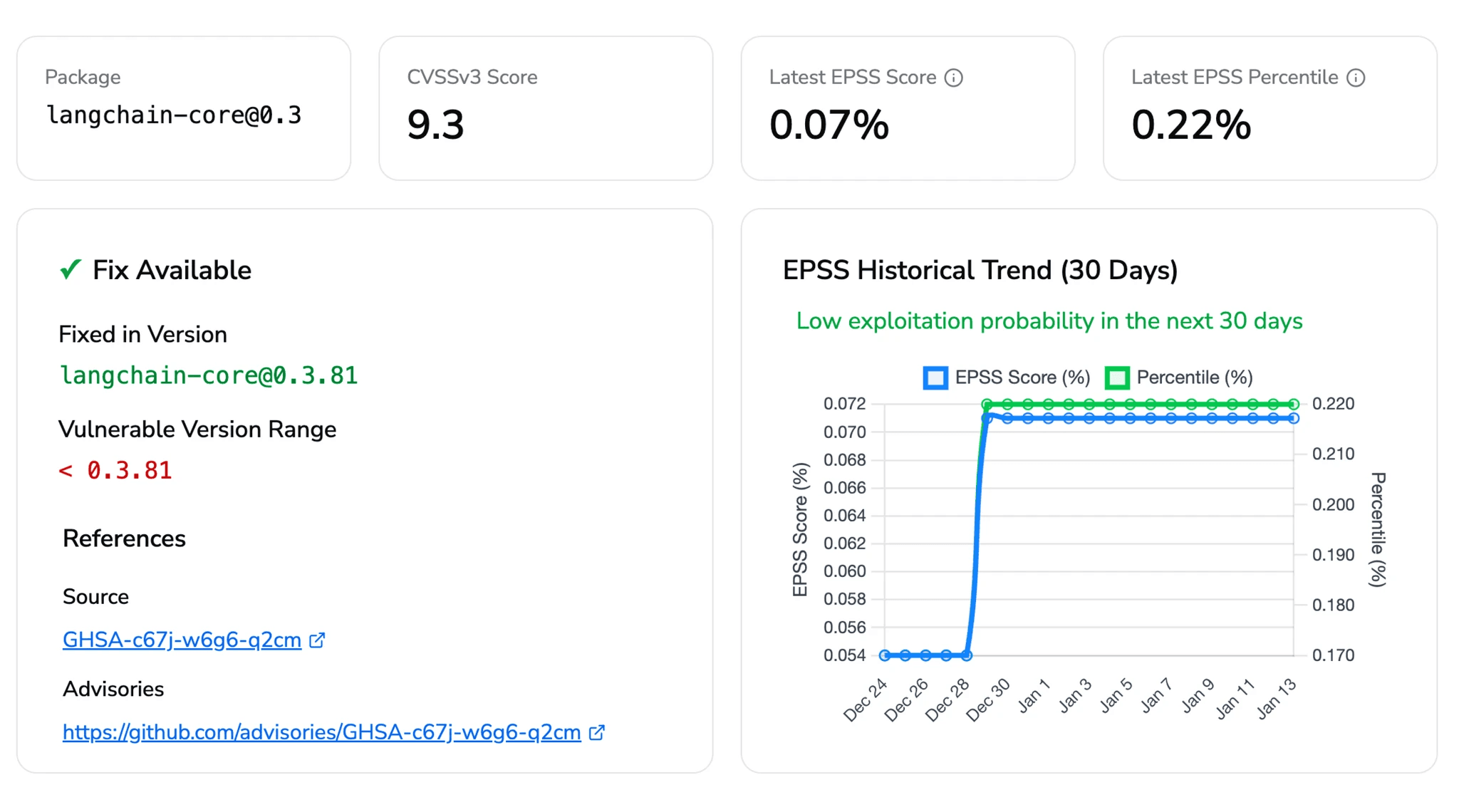Click the Dec 30 x-axis label

coord(989,699)
